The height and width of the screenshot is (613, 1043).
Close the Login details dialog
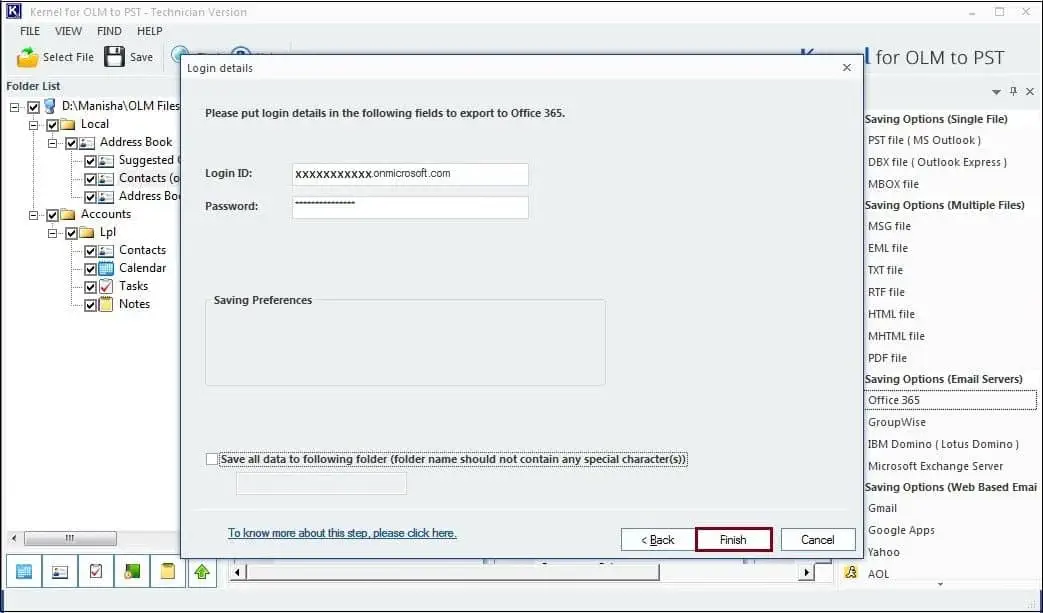pos(847,67)
